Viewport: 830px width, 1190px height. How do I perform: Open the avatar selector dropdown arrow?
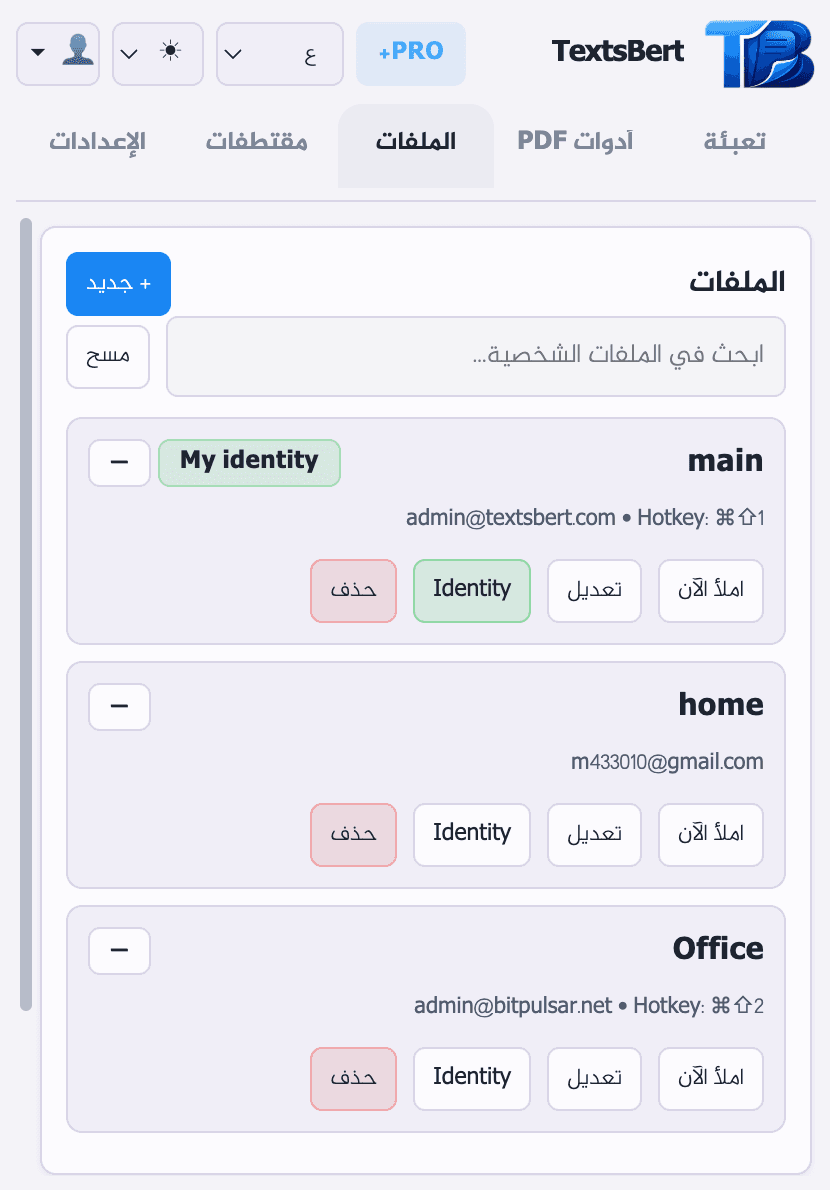(38, 53)
